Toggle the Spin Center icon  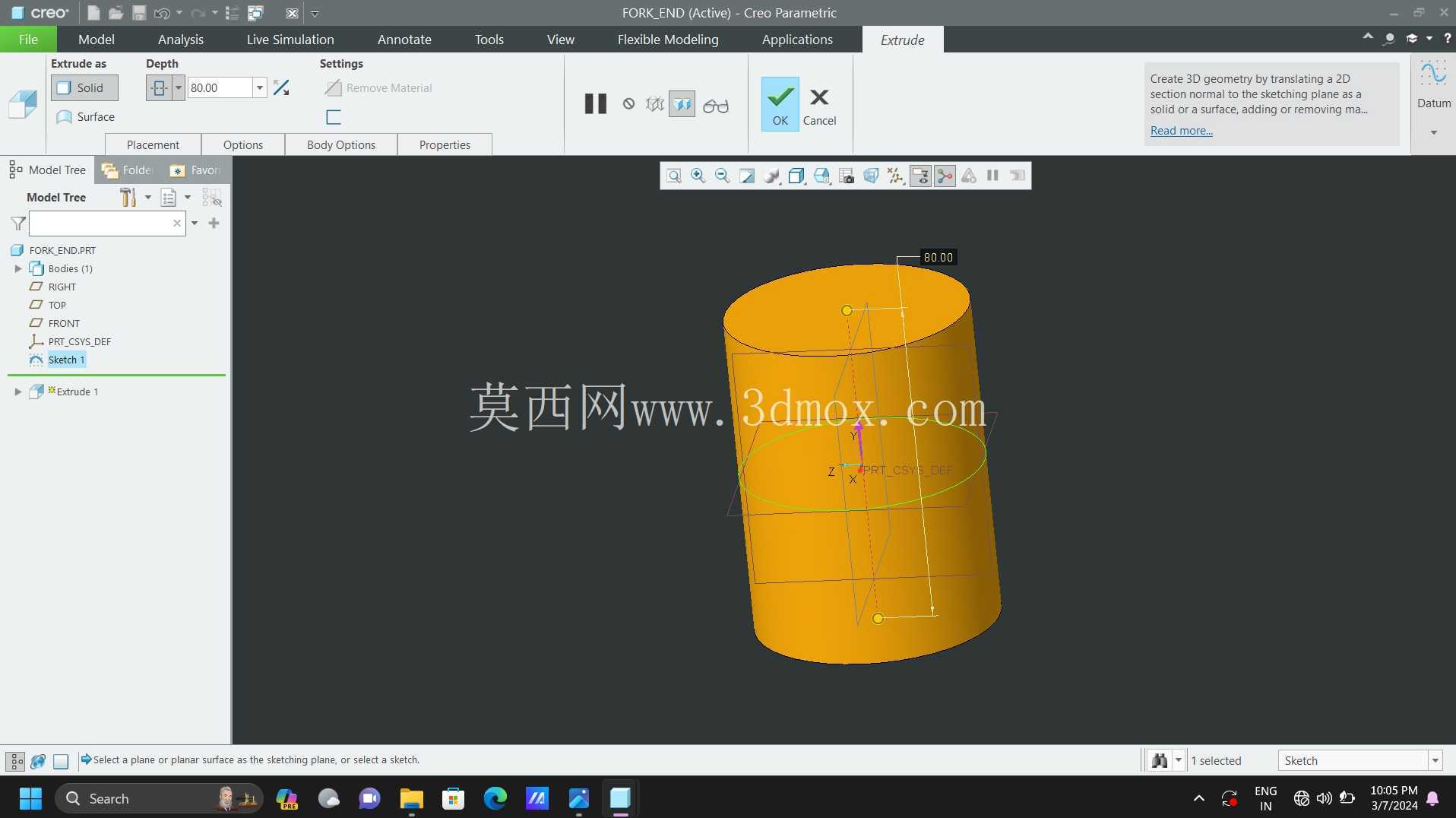pos(945,176)
